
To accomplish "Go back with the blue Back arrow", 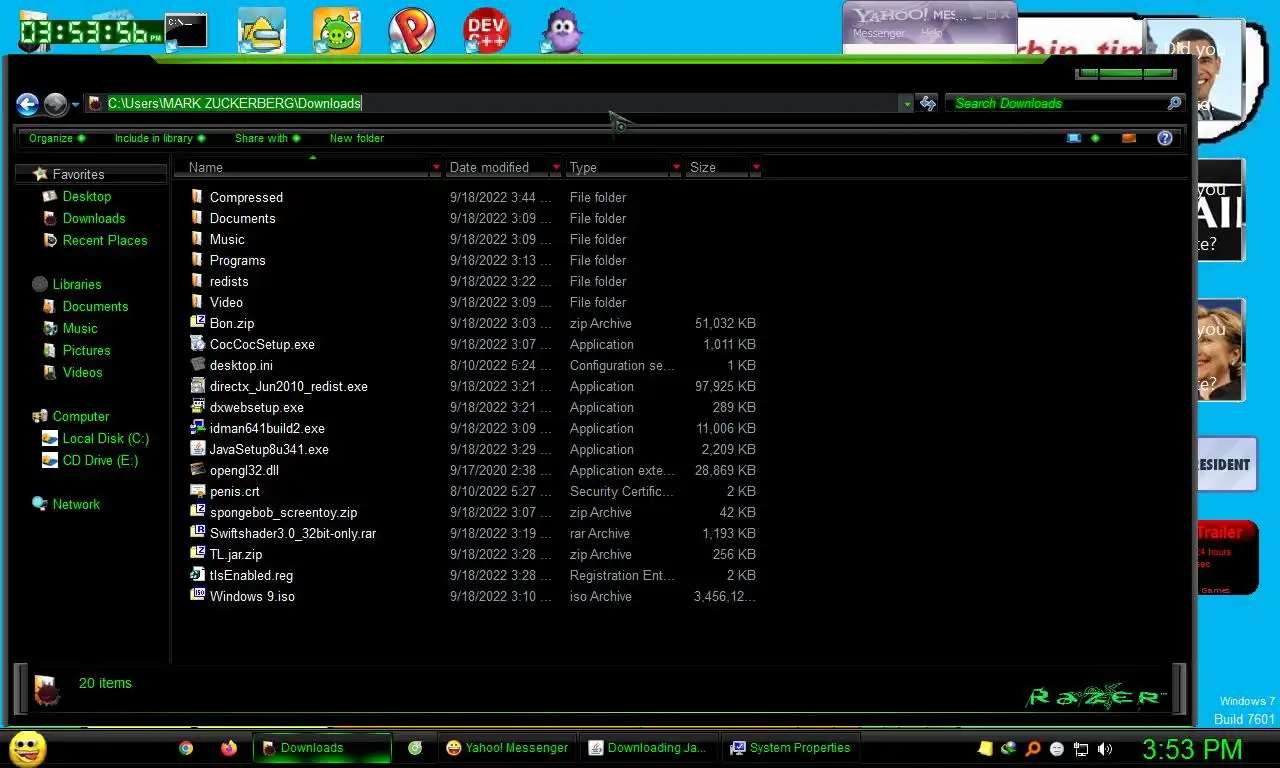I will pyautogui.click(x=28, y=104).
